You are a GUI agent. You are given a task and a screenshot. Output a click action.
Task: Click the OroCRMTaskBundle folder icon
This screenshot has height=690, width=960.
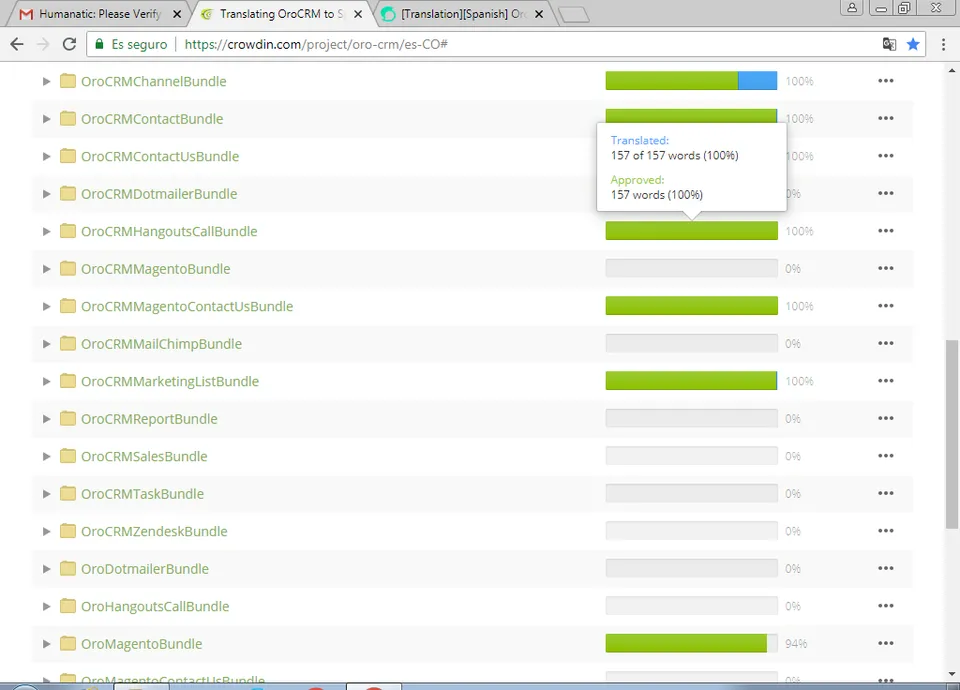coord(67,493)
